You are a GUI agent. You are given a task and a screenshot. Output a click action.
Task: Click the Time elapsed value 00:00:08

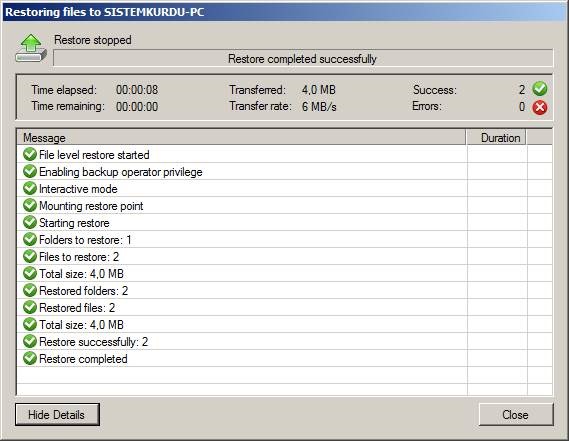click(x=137, y=90)
